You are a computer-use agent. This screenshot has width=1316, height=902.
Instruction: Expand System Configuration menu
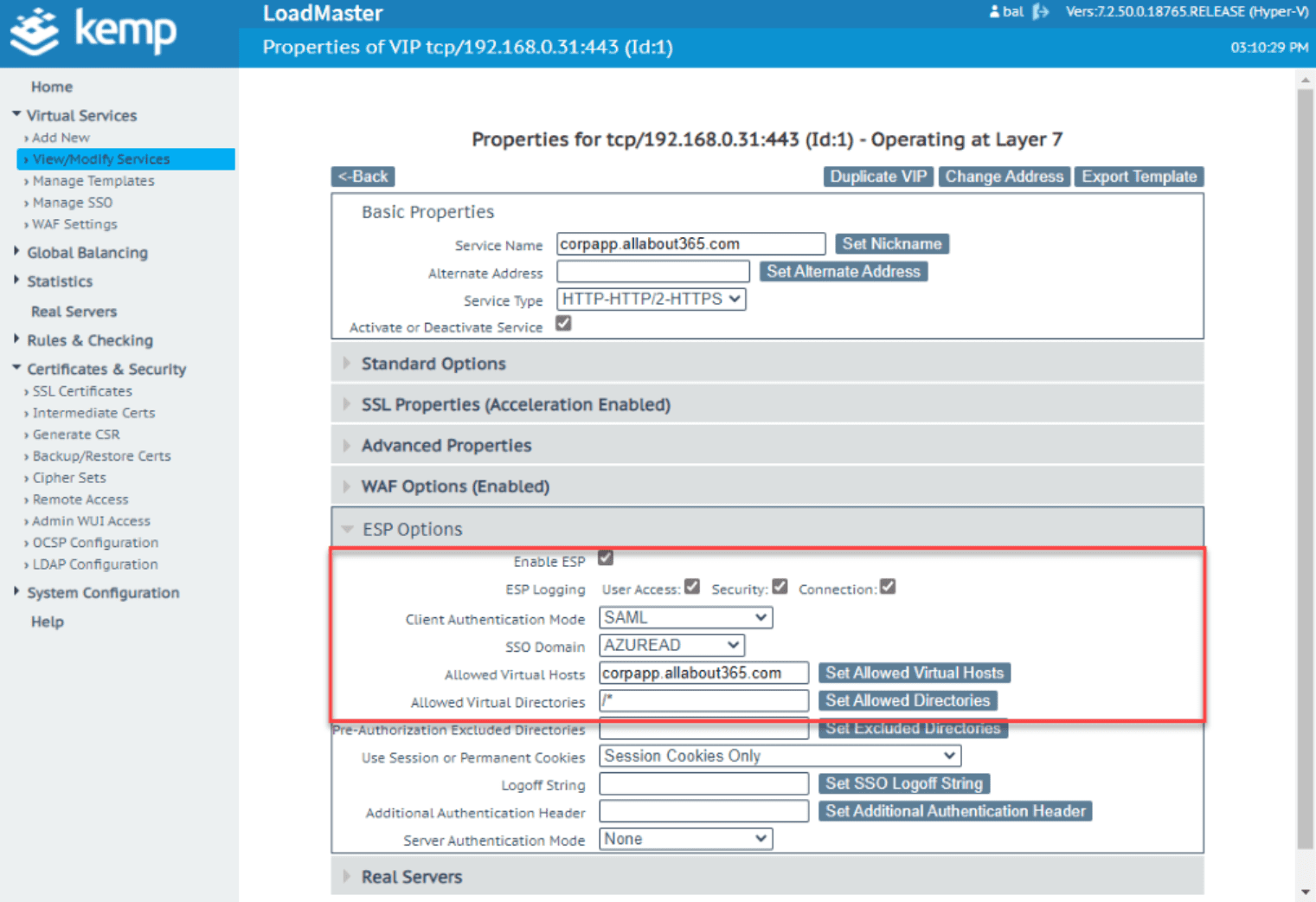[x=102, y=593]
